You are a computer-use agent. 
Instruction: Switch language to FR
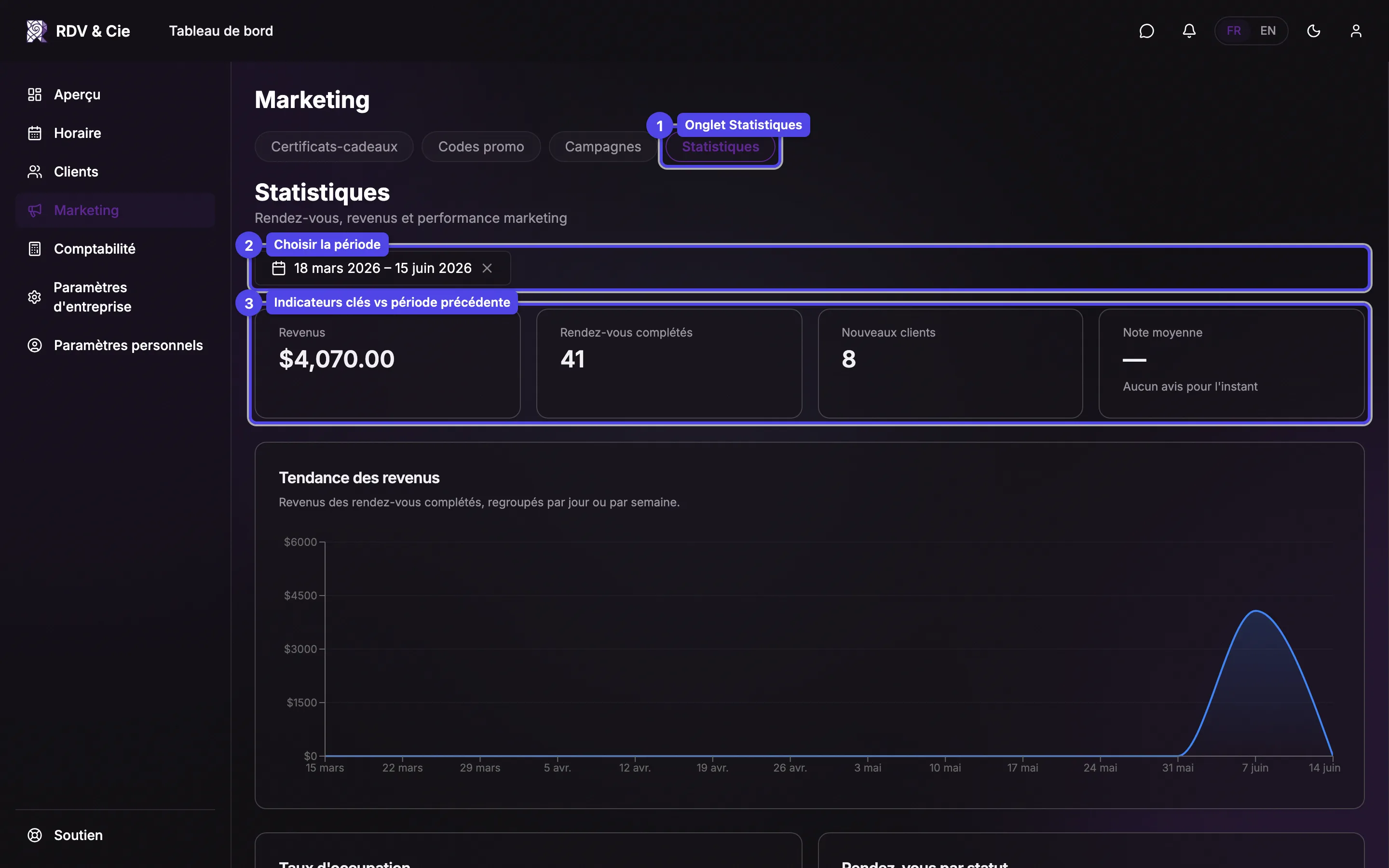click(1233, 31)
